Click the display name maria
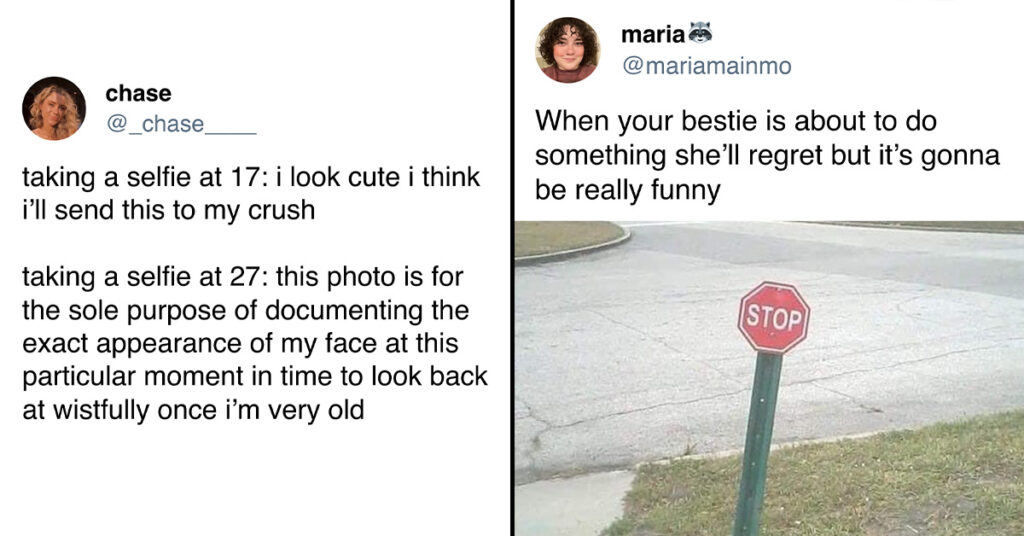The width and height of the screenshot is (1024, 536). 652,35
